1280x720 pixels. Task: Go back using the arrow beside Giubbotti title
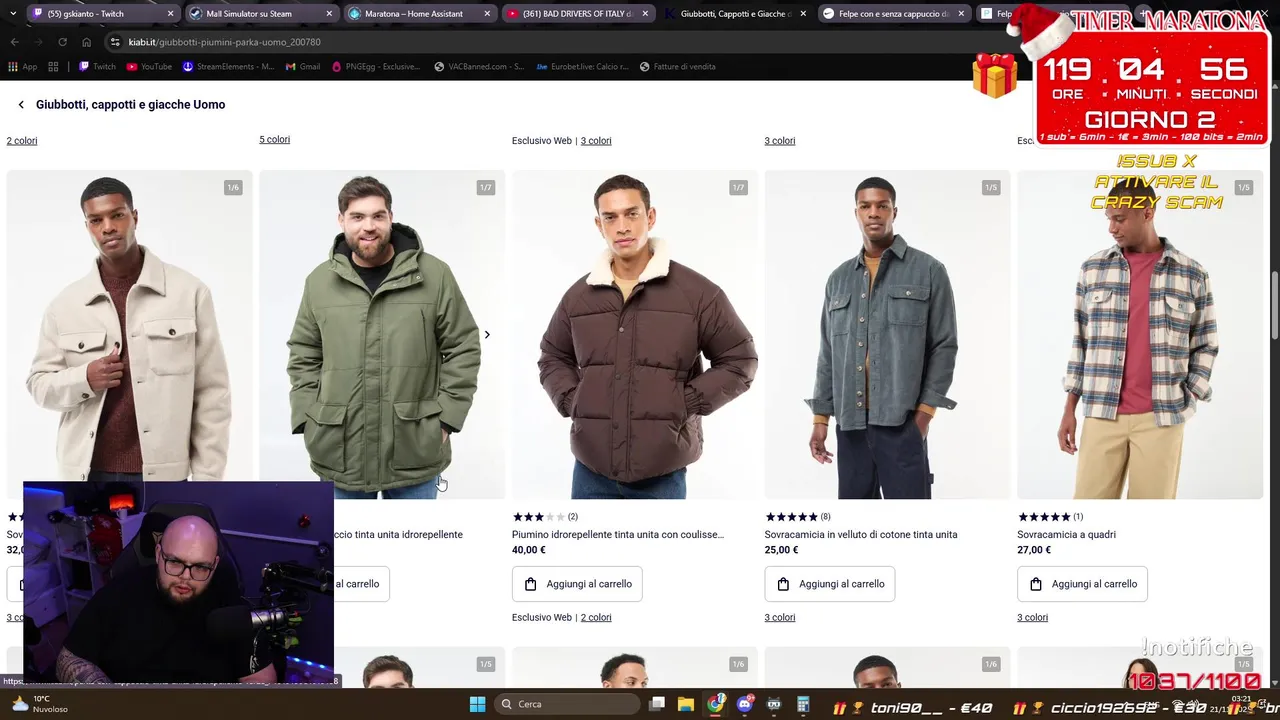click(21, 104)
